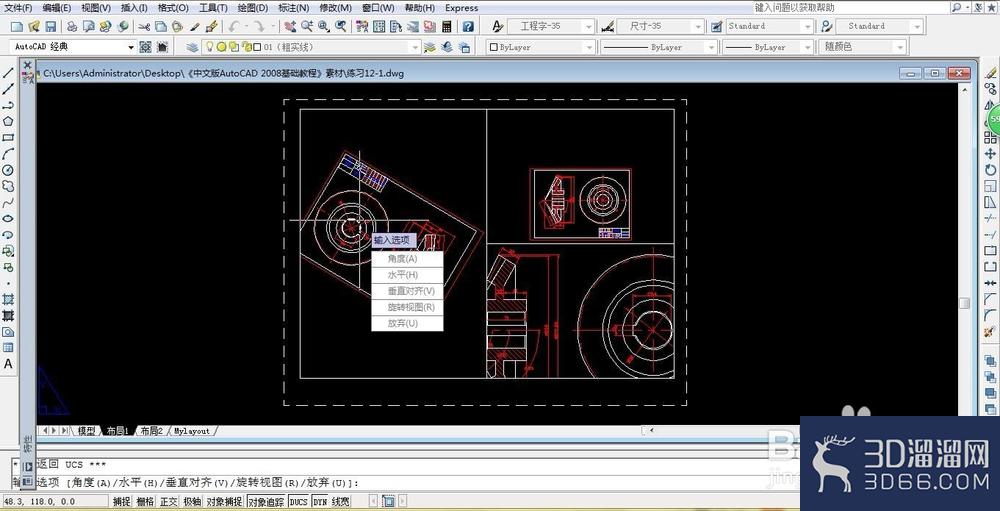
Task: Select the Line tool in Draw toolbar
Action: [8, 73]
